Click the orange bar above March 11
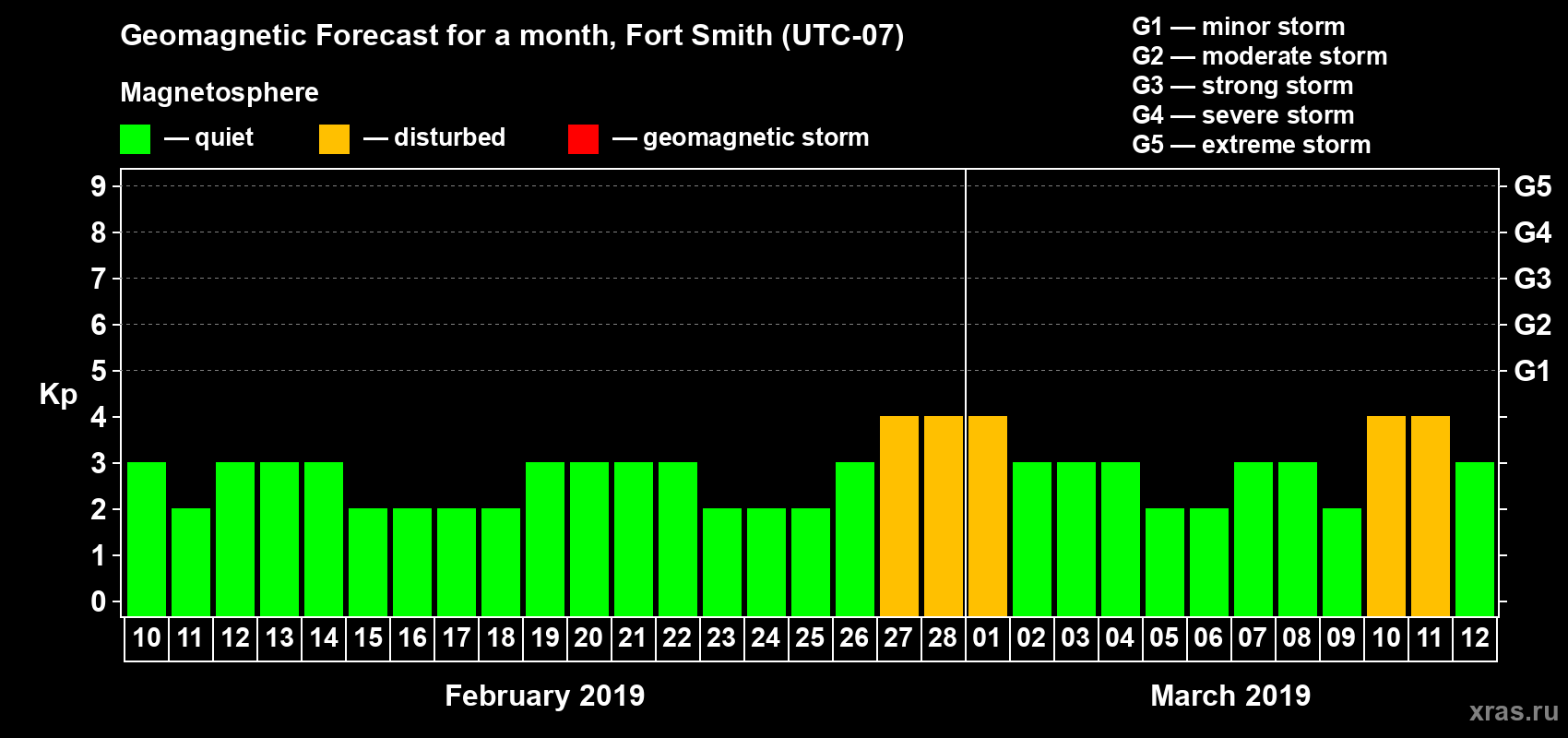This screenshot has width=1568, height=738. tap(1430, 516)
